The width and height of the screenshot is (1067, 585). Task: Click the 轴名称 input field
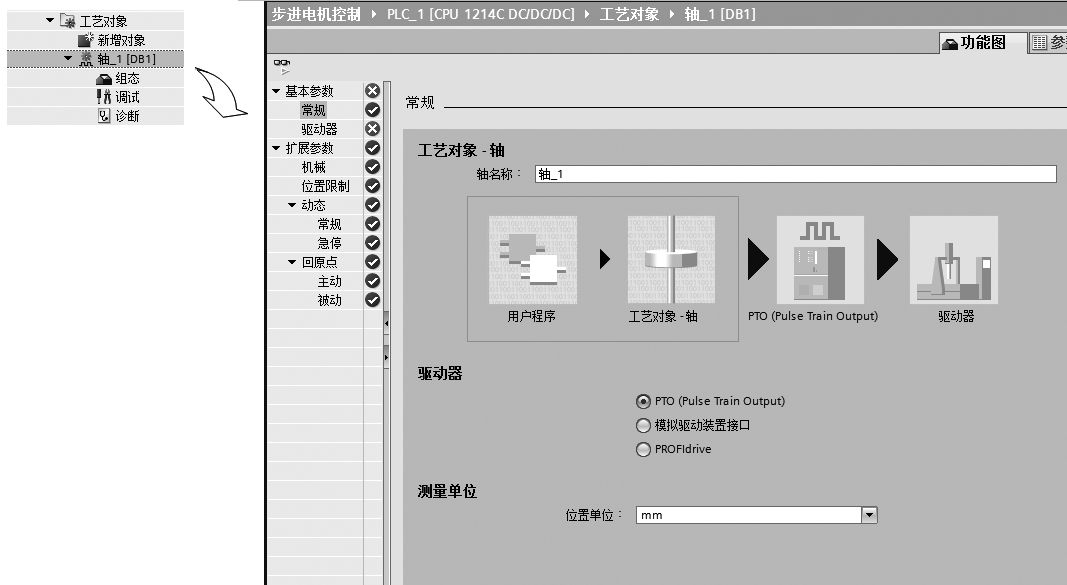[x=795, y=174]
